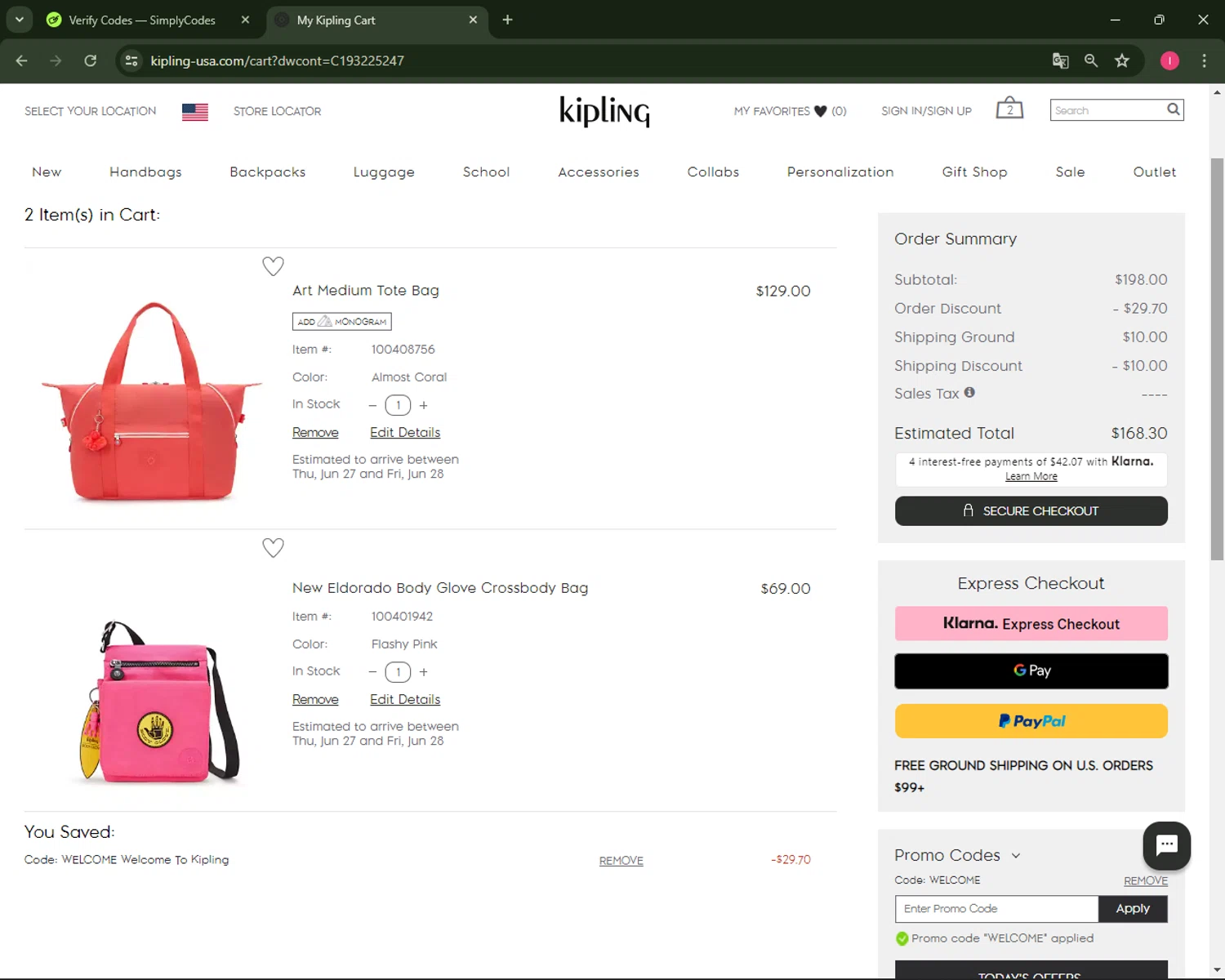The image size is (1225, 980).
Task: Open the Accessories menu
Action: pyautogui.click(x=599, y=171)
